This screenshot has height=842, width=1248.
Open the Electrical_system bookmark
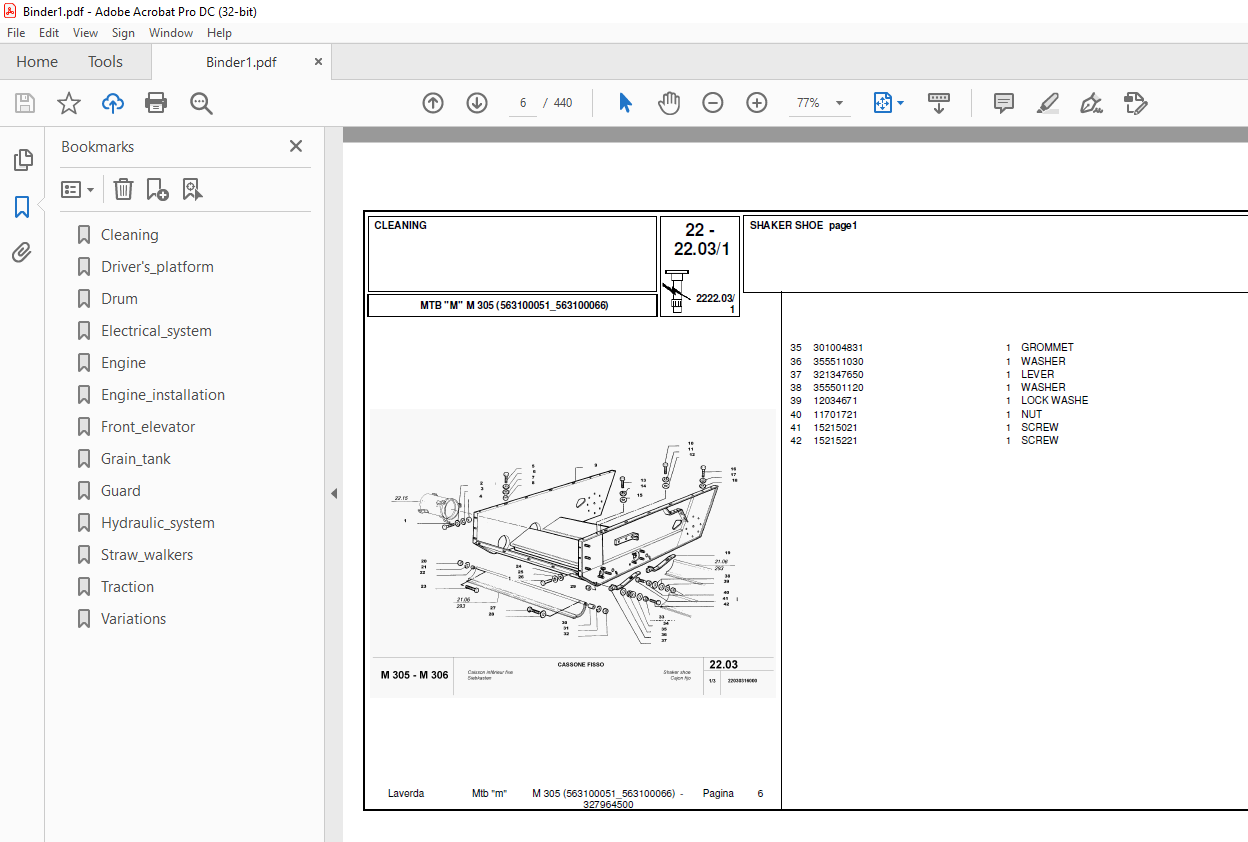pos(156,331)
